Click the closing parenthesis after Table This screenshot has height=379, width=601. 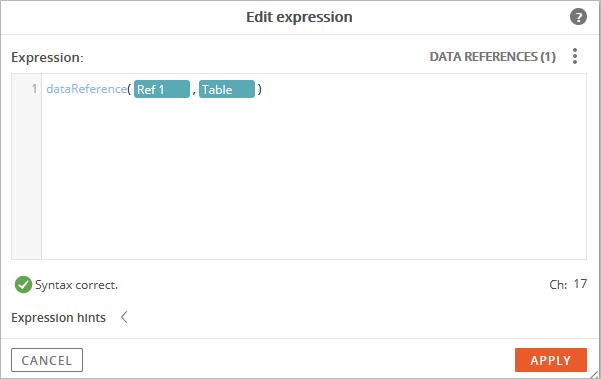click(259, 89)
